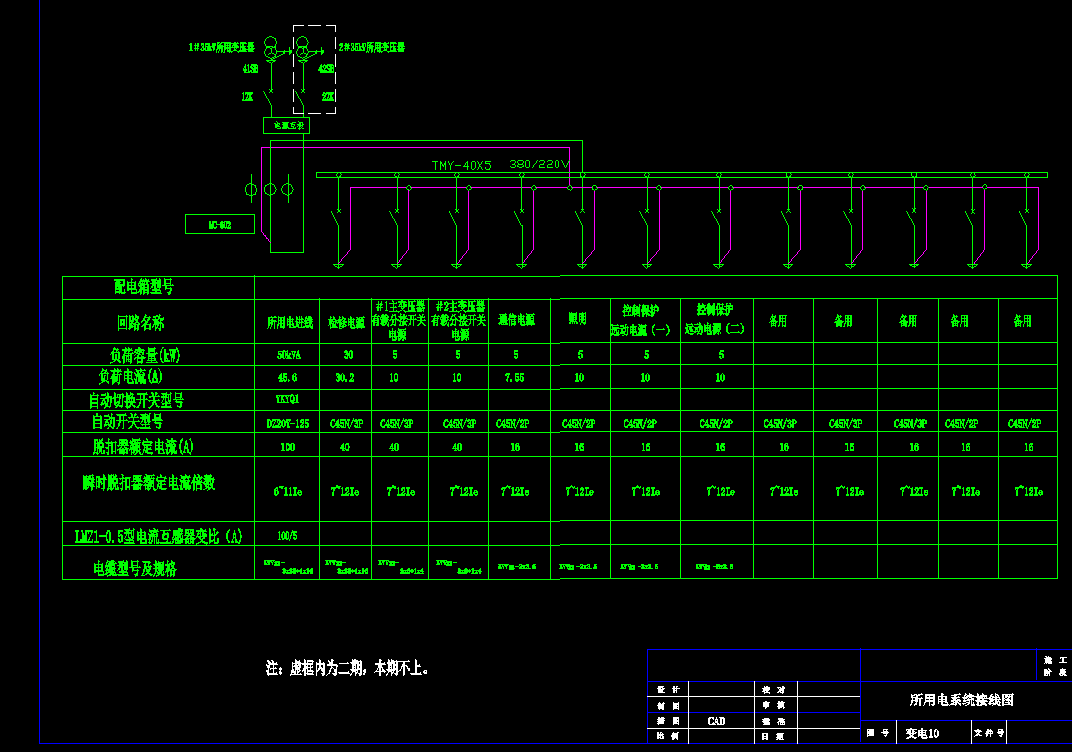The width and height of the screenshot is (1072, 752).
Task: Click the 负荷电流(A) row label
Action: (x=131, y=377)
